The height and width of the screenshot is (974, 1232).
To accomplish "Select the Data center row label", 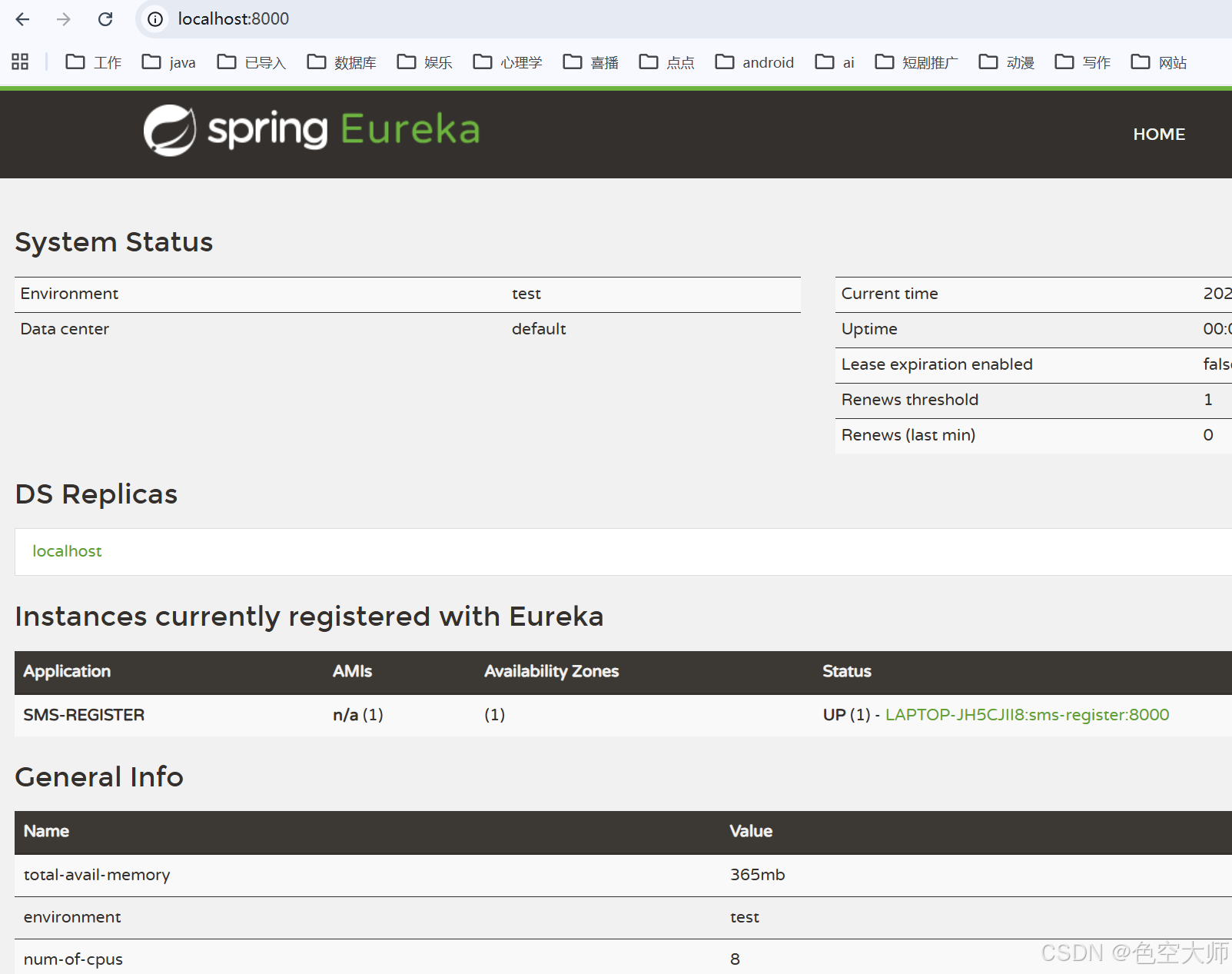I will click(x=65, y=329).
